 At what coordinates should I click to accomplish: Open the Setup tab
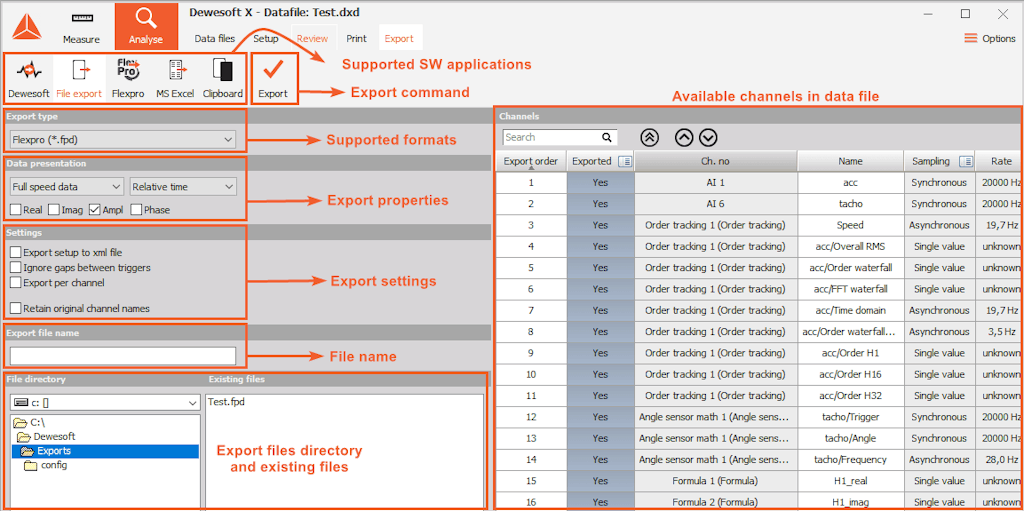point(266,39)
